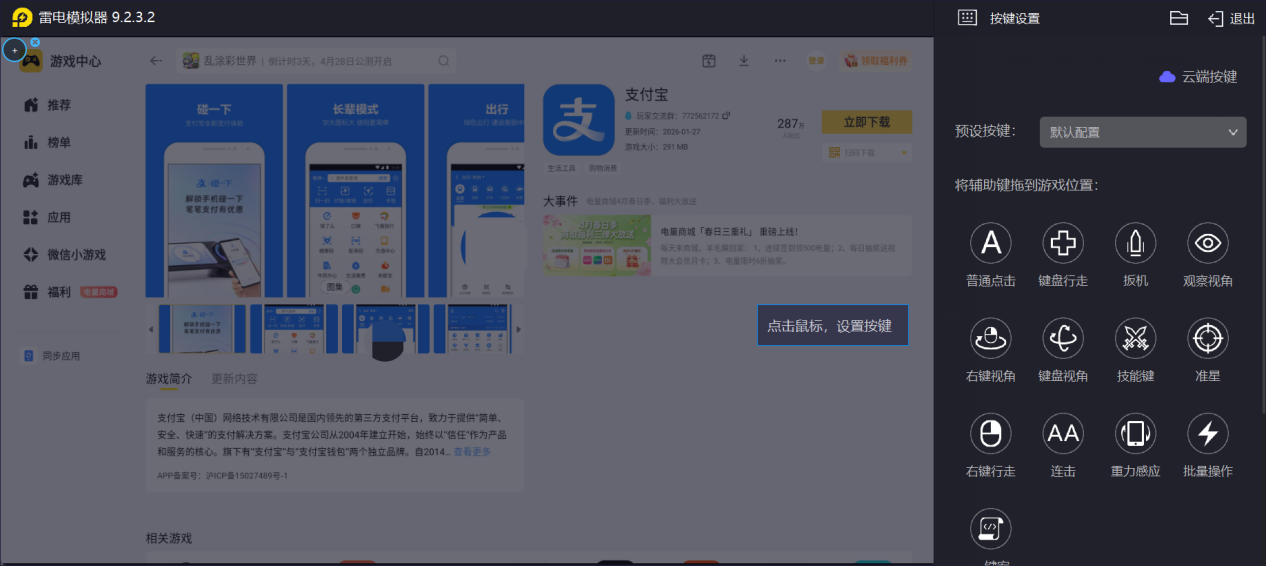Open the key config folder icon
Image resolution: width=1266 pixels, height=566 pixels.
(1179, 18)
